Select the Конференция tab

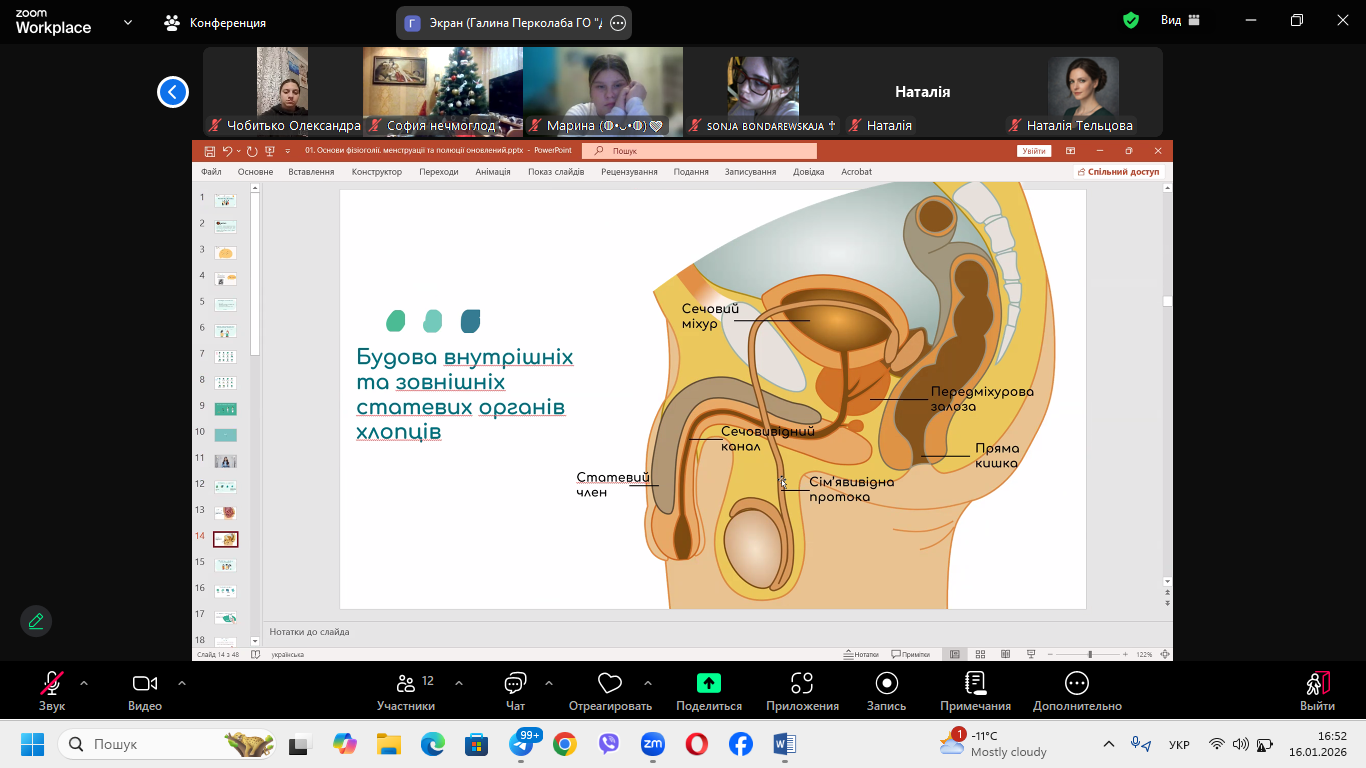pos(215,22)
